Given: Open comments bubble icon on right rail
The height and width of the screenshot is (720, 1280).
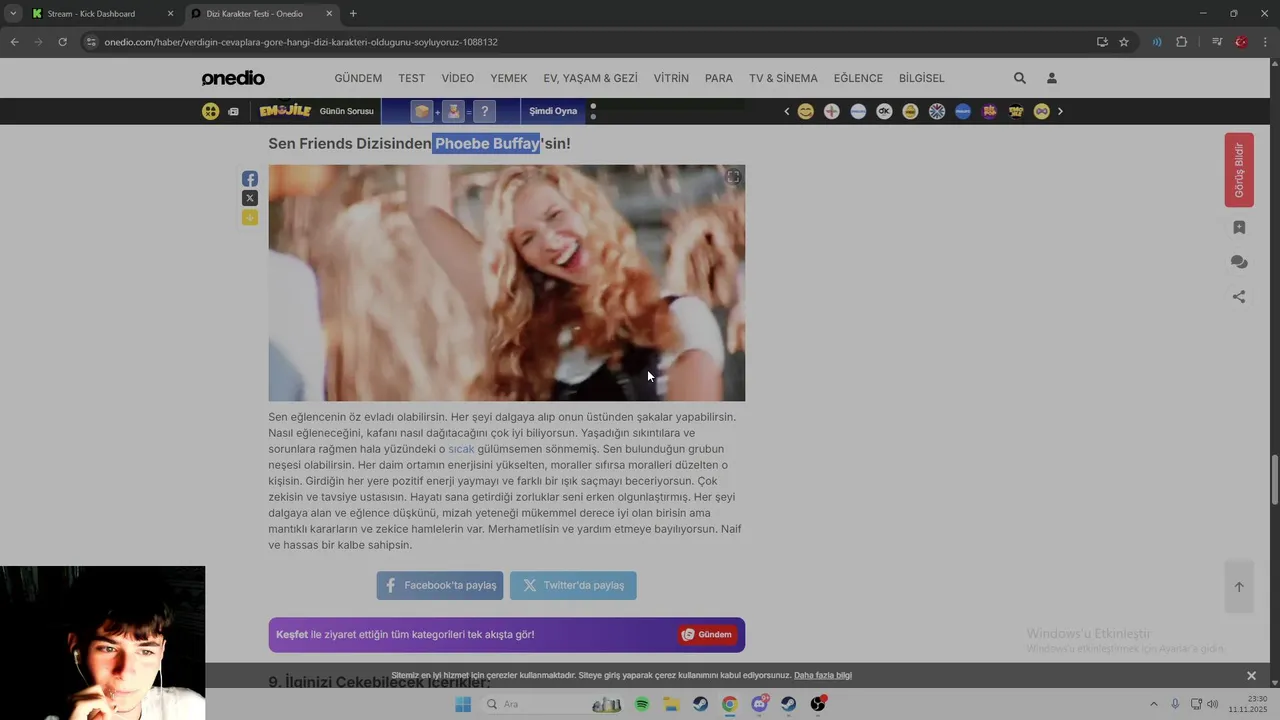Looking at the screenshot, I should coord(1239,262).
